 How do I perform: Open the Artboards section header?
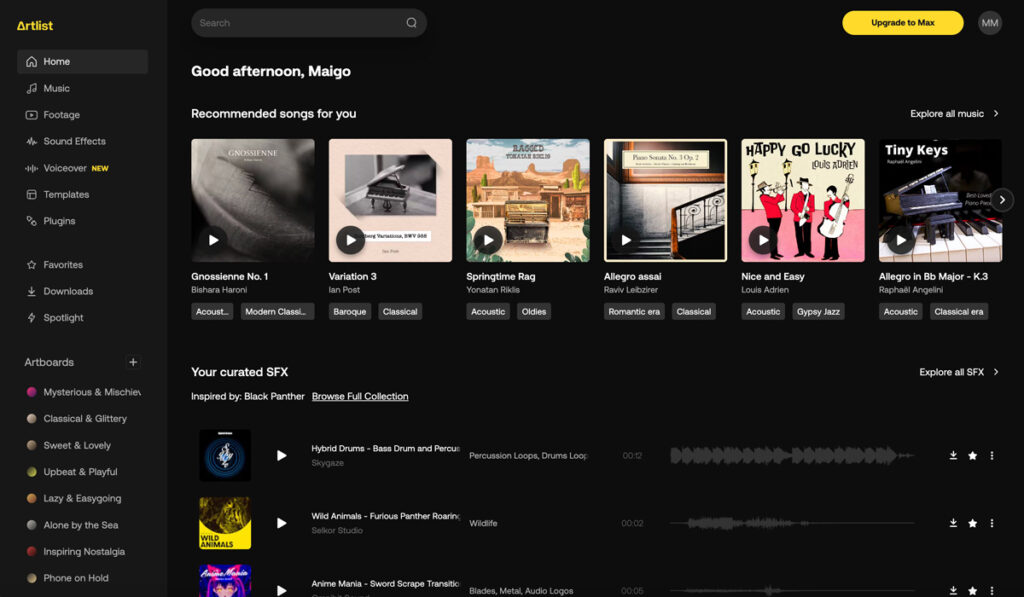(x=49, y=362)
